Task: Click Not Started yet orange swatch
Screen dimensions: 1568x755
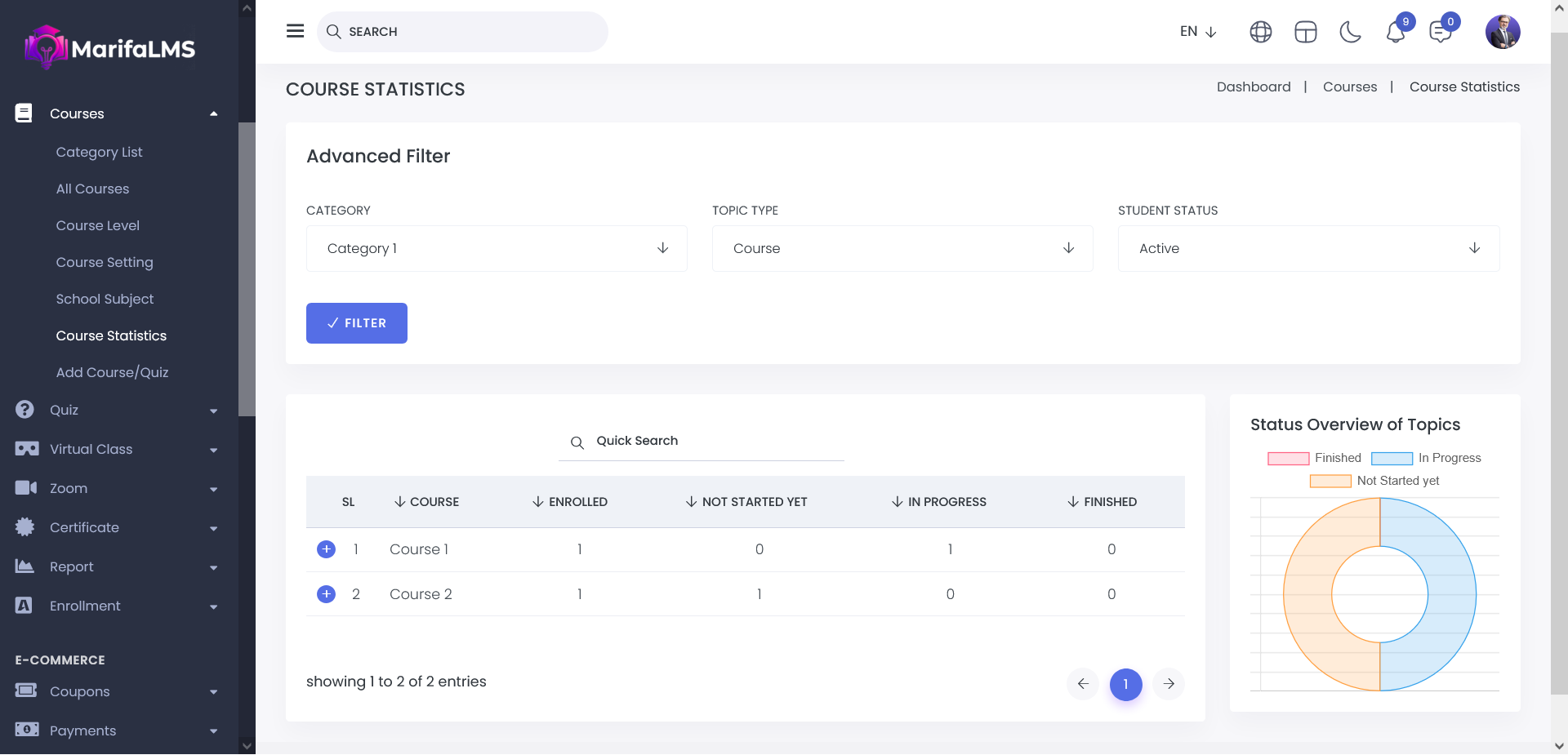Action: click(1330, 481)
